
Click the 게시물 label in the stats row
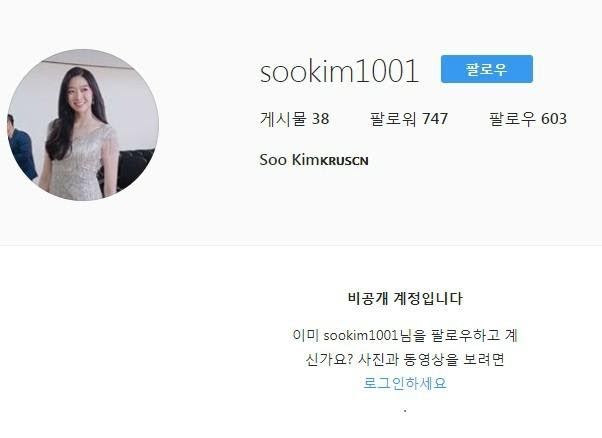point(283,119)
